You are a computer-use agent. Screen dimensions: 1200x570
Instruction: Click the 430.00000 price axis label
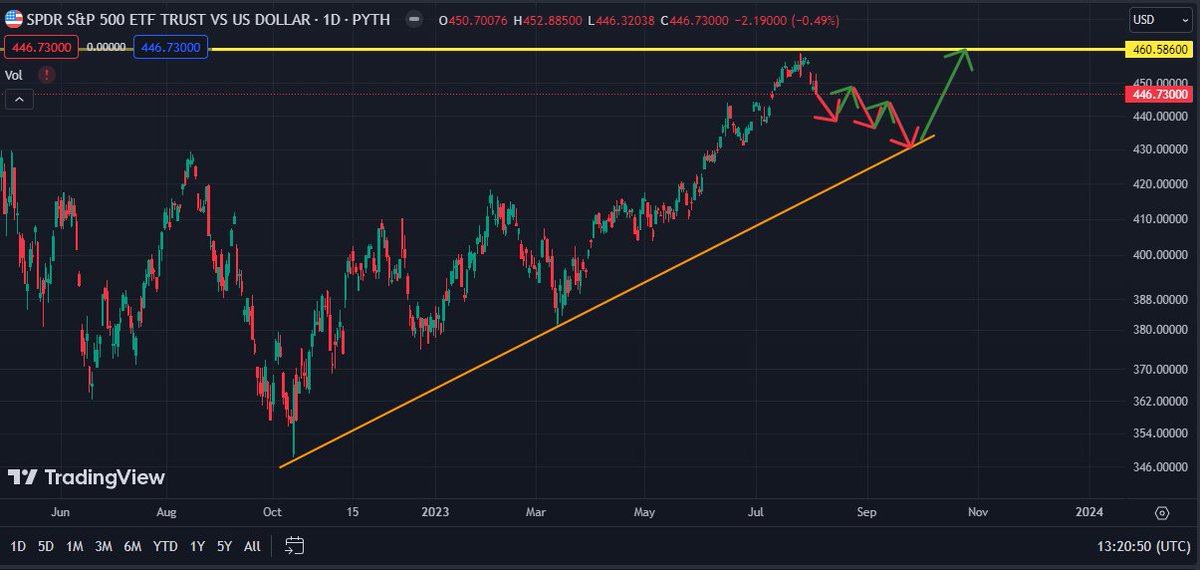tap(1161, 149)
